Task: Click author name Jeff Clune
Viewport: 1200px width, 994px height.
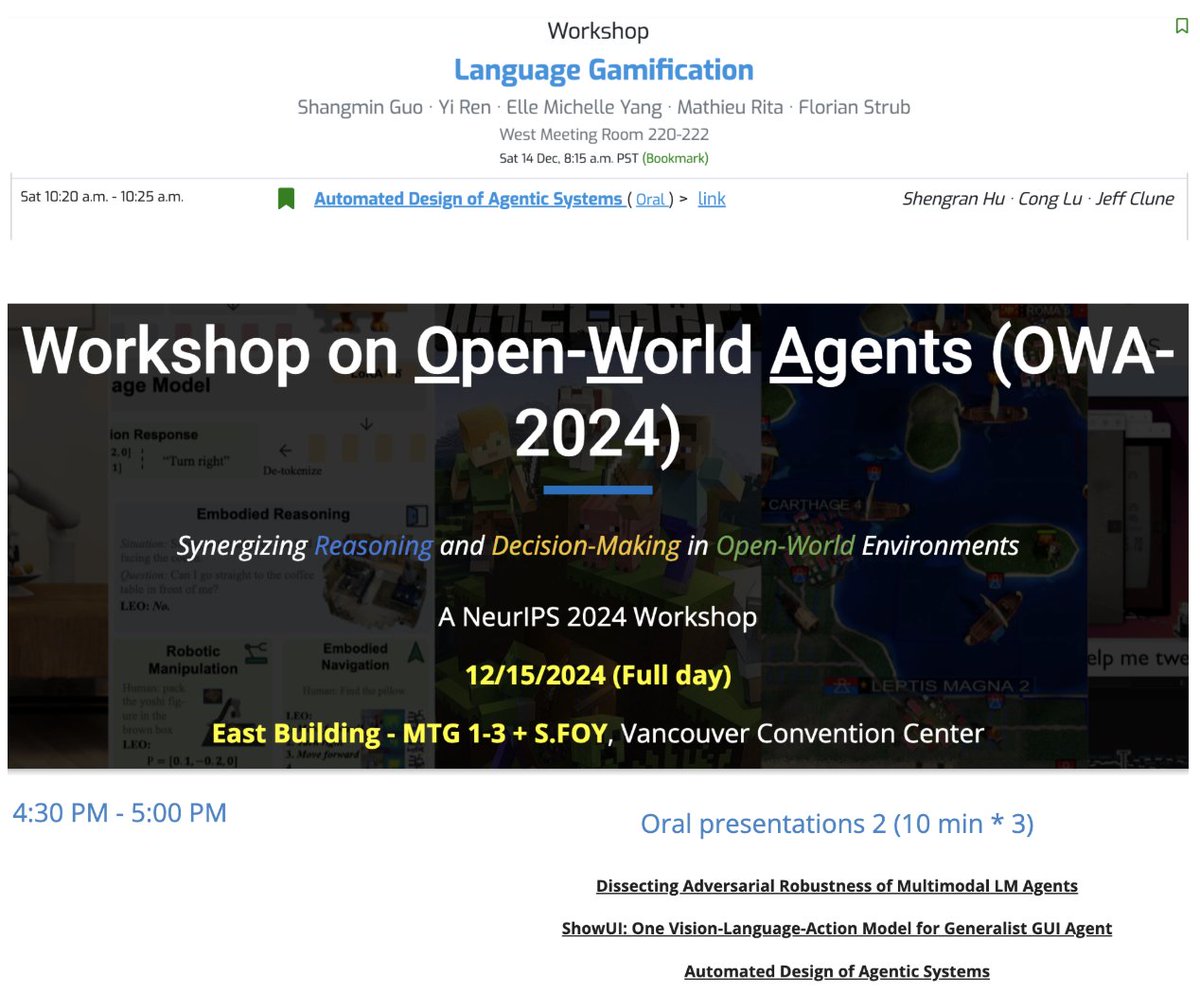Action: tap(1136, 199)
